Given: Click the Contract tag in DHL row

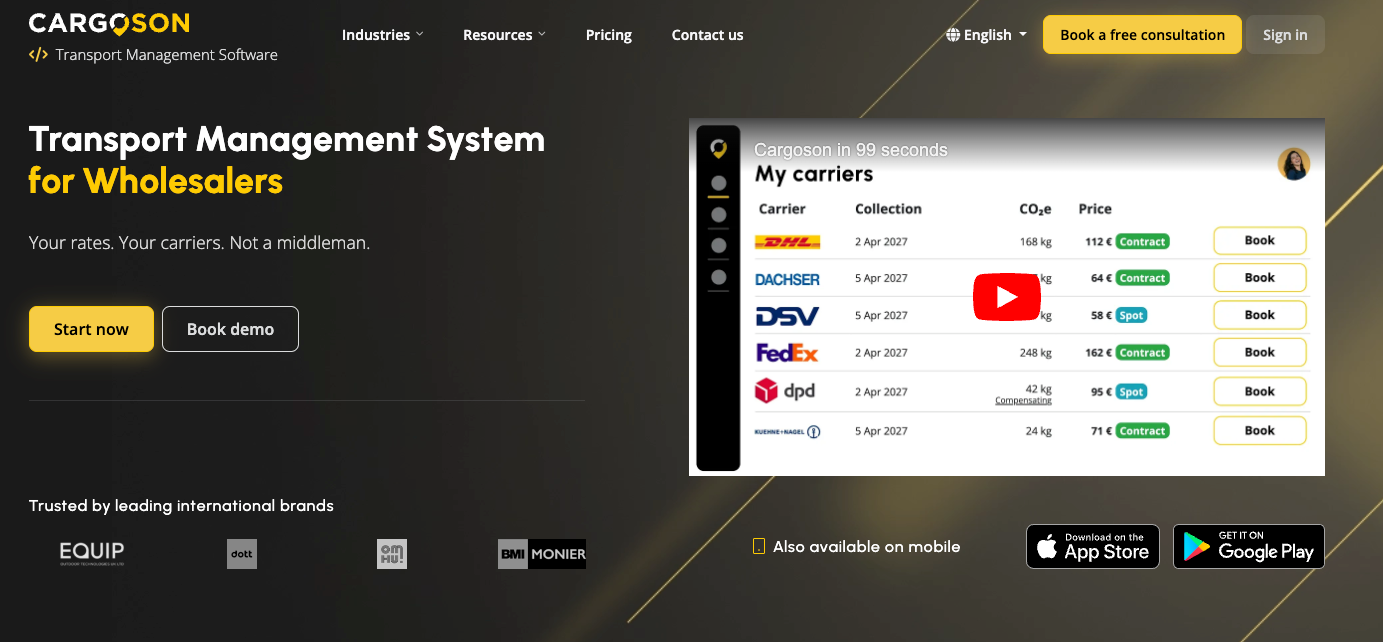Looking at the screenshot, I should pyautogui.click(x=1143, y=242).
